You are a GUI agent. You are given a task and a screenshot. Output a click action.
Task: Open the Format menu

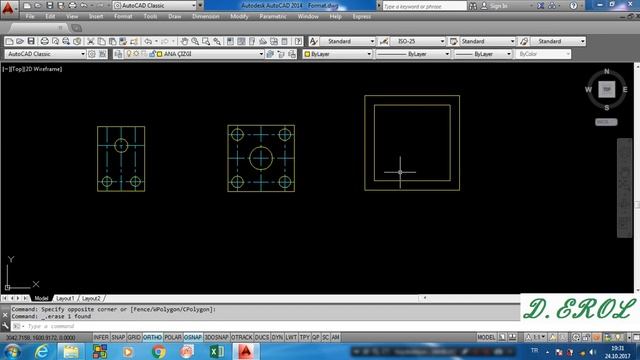tap(123, 17)
